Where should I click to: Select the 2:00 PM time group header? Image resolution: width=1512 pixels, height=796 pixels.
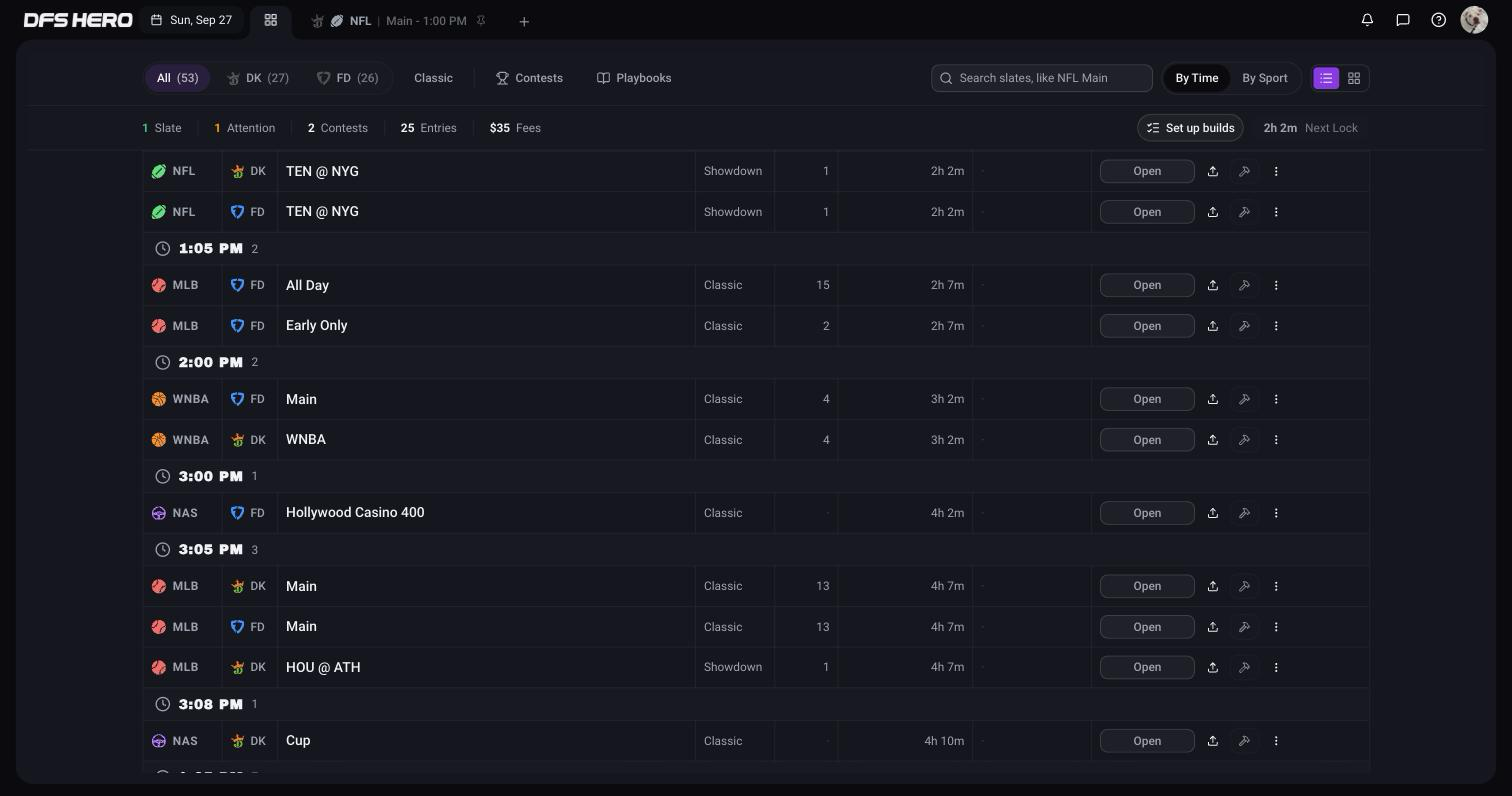pyautogui.click(x=756, y=362)
